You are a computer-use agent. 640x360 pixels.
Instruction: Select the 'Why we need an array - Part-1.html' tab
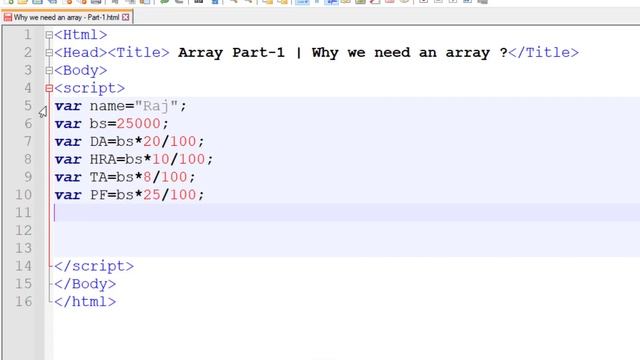tap(67, 17)
